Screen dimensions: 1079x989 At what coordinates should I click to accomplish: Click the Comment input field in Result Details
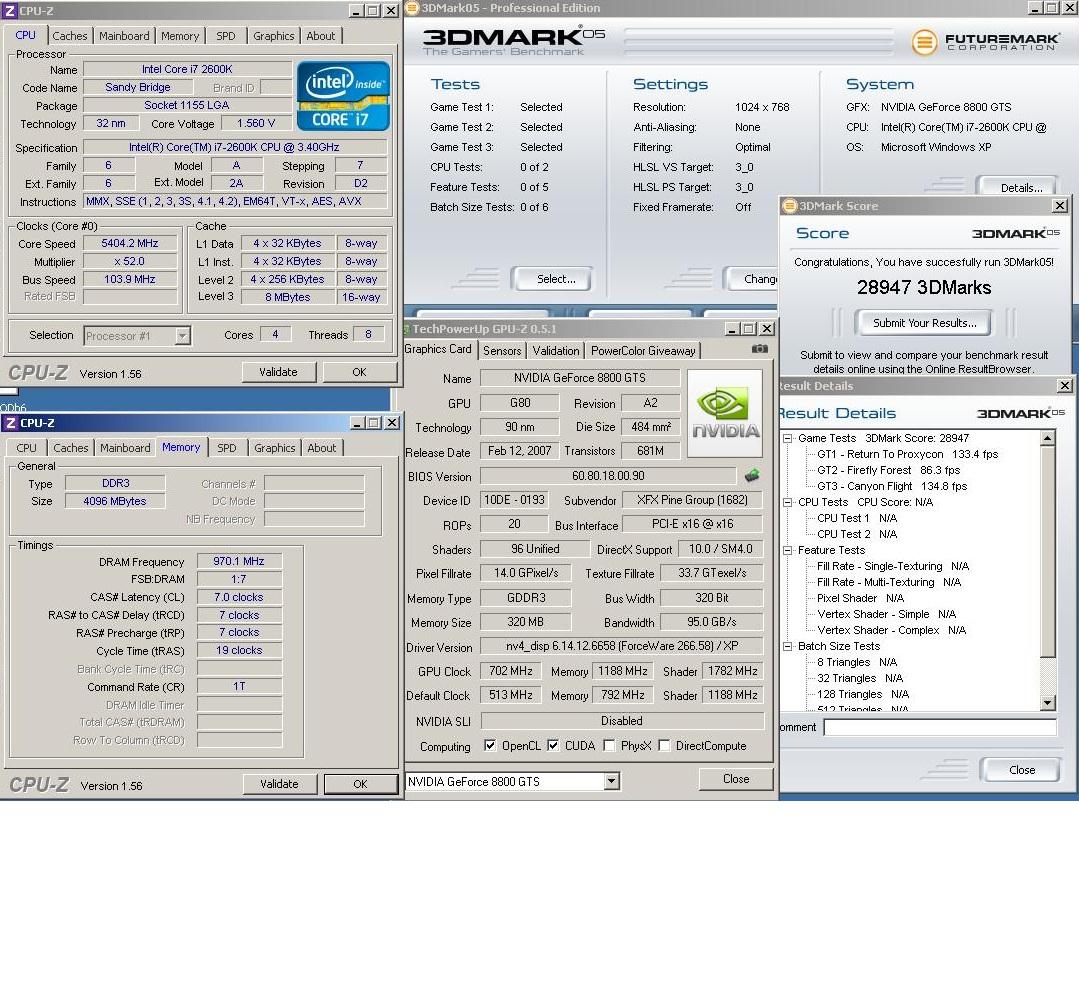940,727
